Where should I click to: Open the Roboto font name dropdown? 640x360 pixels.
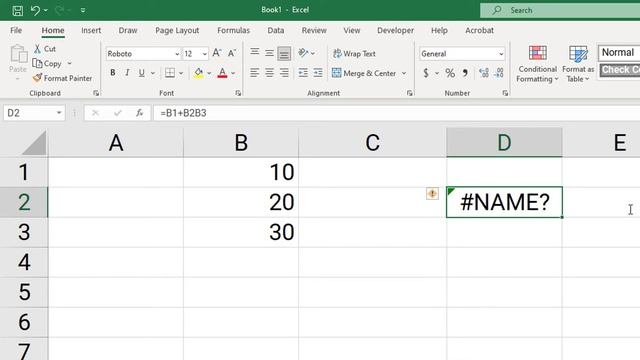[x=177, y=54]
